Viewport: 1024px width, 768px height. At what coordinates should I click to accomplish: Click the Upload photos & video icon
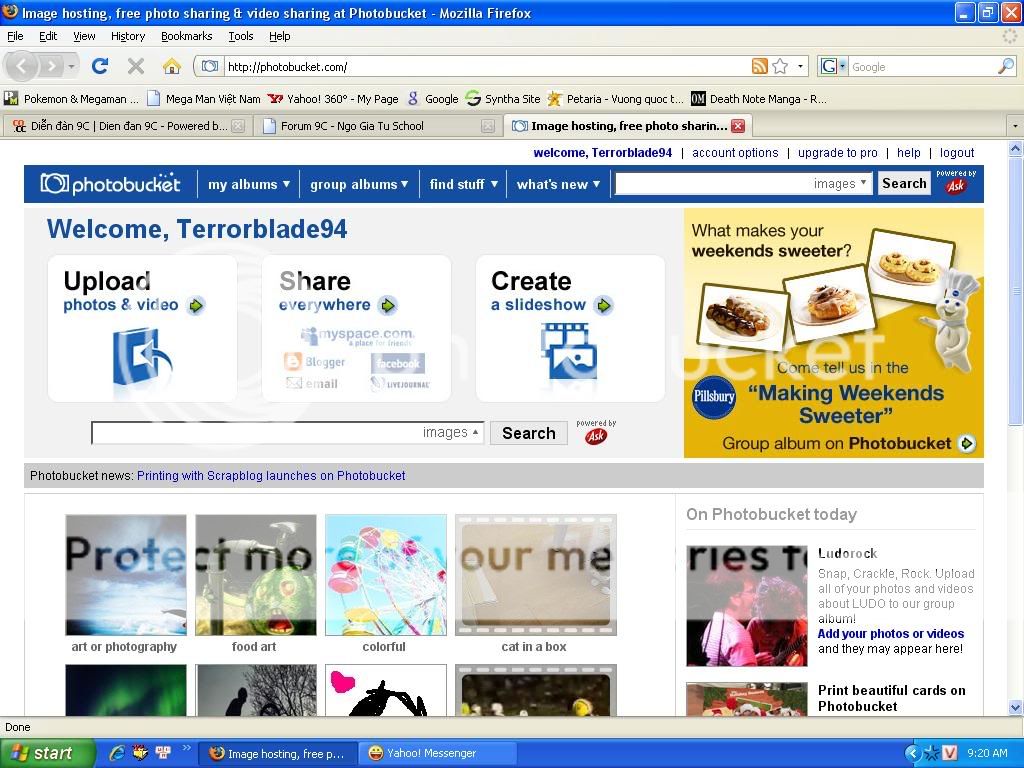141,356
